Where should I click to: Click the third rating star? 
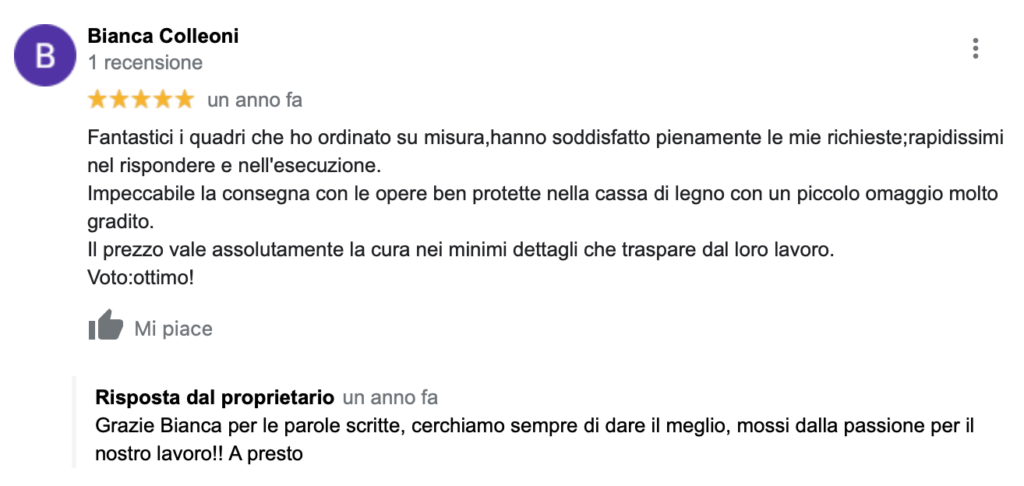141,100
